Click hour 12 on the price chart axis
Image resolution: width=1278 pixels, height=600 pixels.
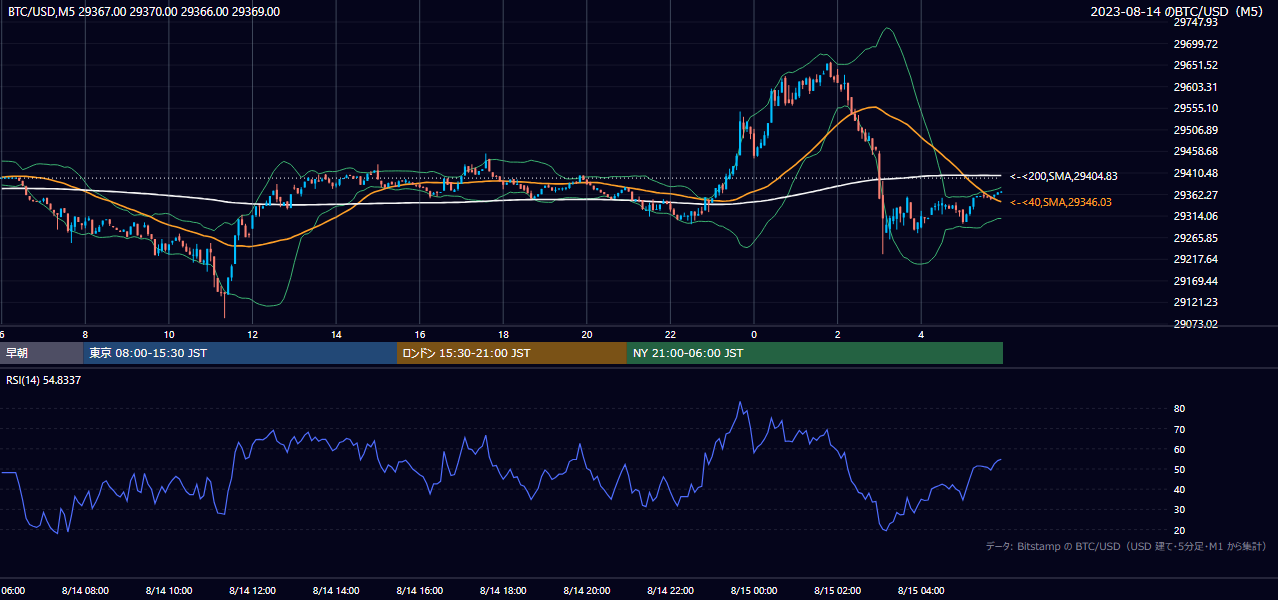point(252,335)
